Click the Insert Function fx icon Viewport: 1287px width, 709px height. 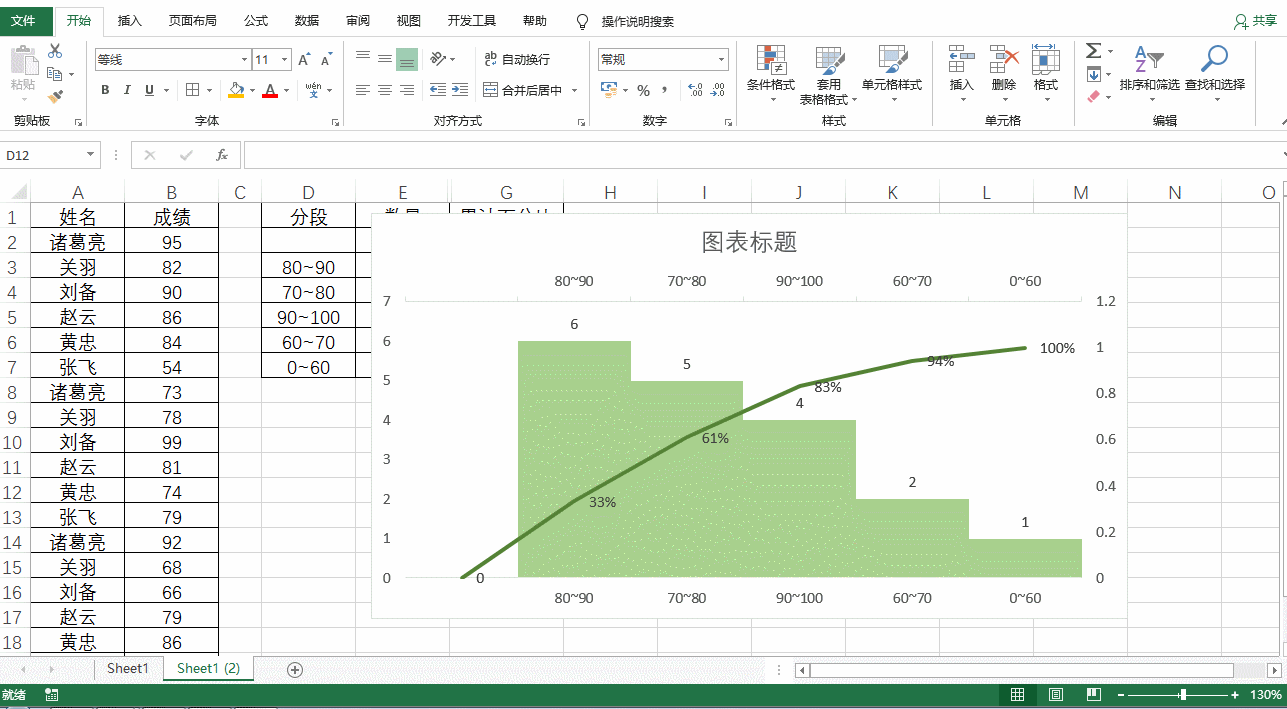pos(222,155)
